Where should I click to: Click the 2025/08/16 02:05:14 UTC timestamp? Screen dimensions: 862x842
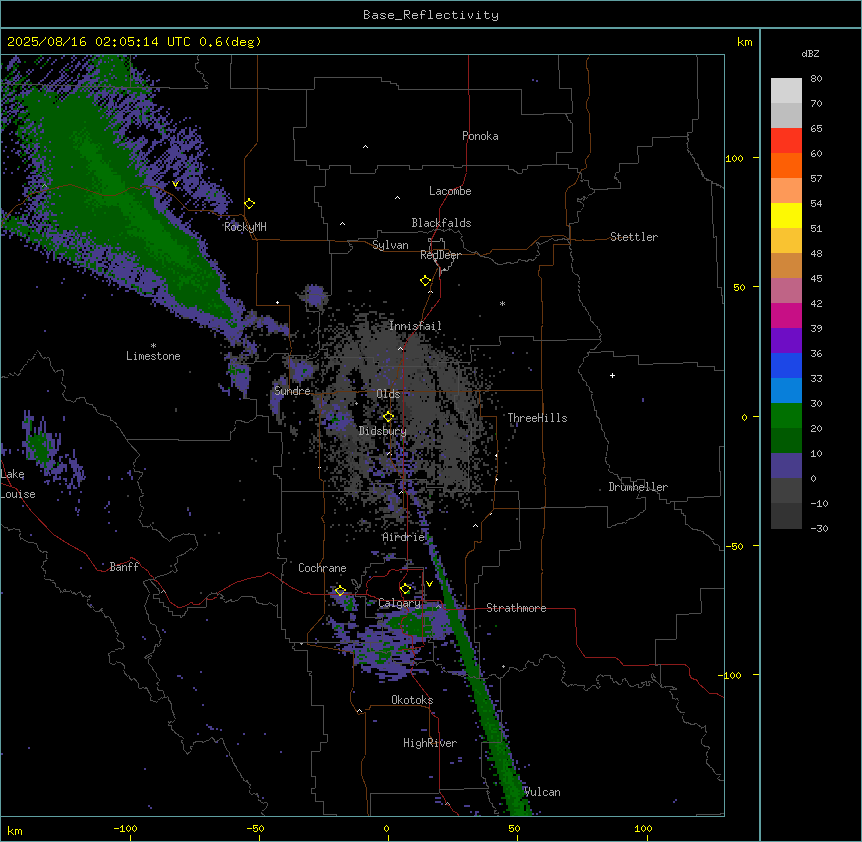click(x=98, y=42)
